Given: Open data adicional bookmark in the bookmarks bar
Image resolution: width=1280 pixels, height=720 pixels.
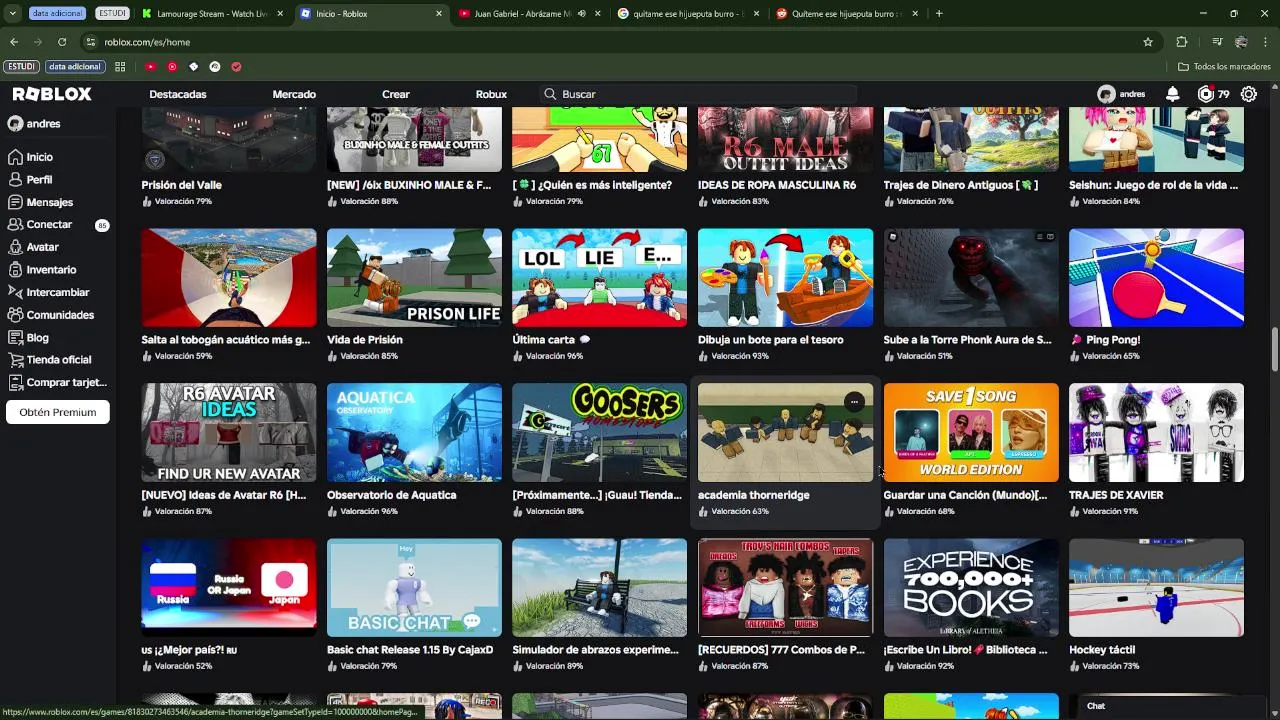Looking at the screenshot, I should point(75,67).
